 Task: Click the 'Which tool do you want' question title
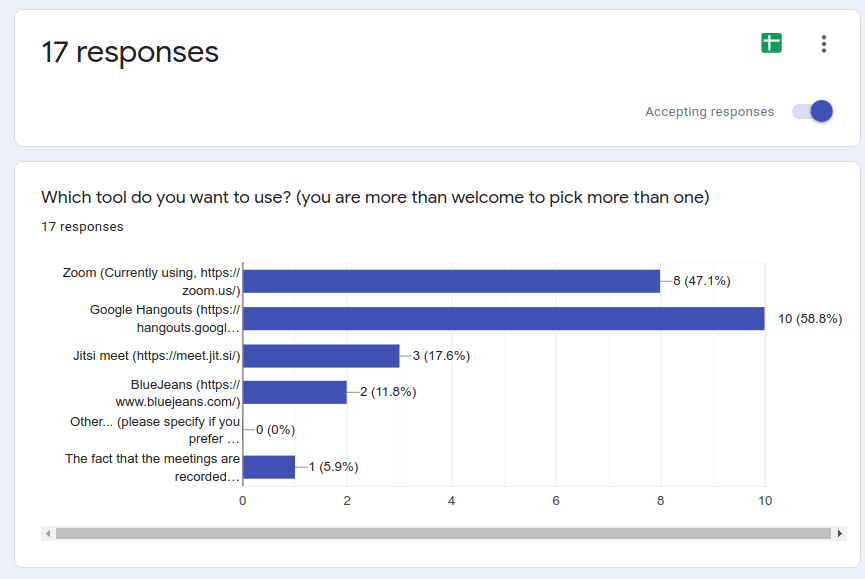[x=375, y=197]
